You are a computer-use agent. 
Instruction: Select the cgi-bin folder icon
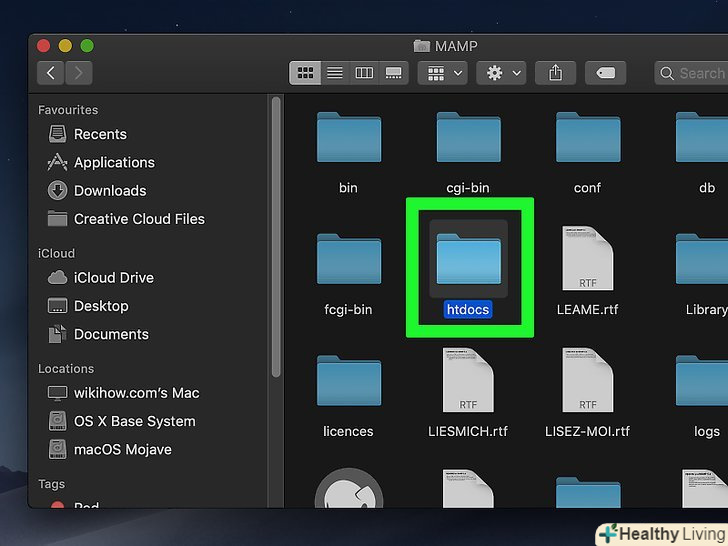coord(468,137)
